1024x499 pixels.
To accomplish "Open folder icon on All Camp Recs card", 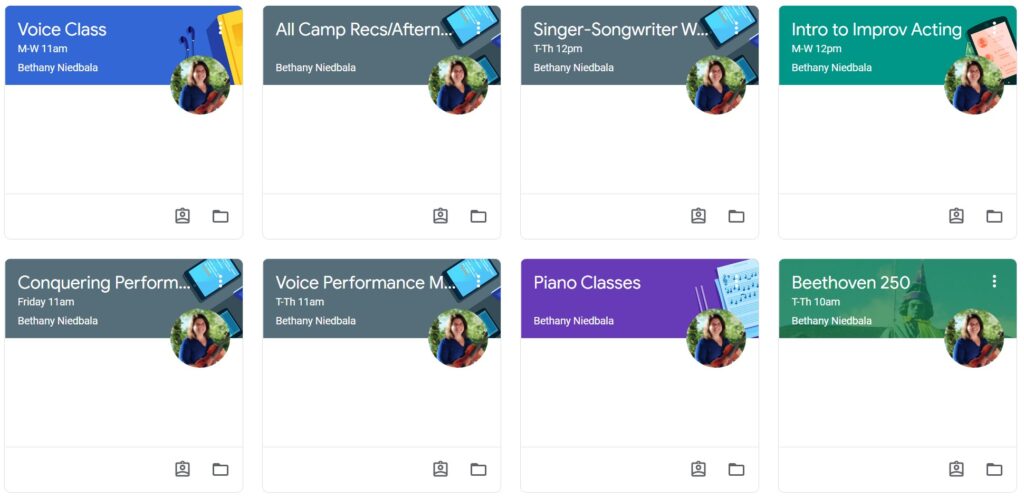I will click(x=479, y=216).
